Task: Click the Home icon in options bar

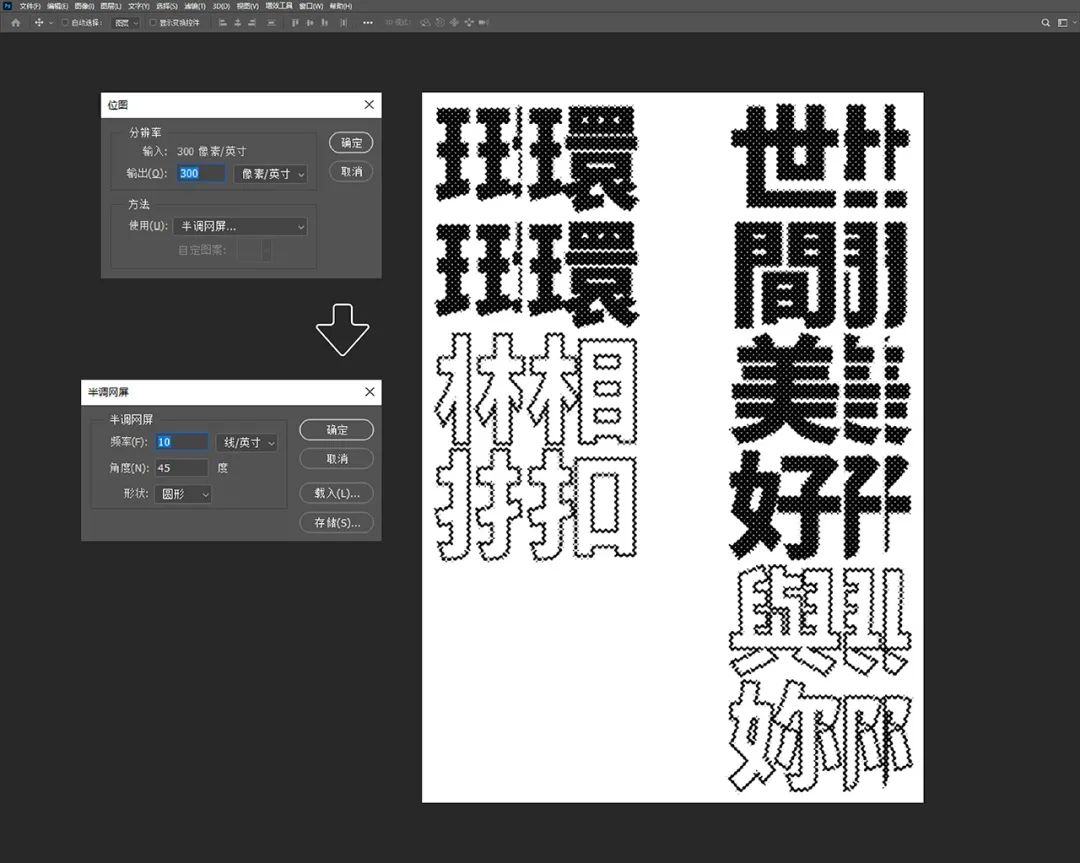Action: coord(14,22)
